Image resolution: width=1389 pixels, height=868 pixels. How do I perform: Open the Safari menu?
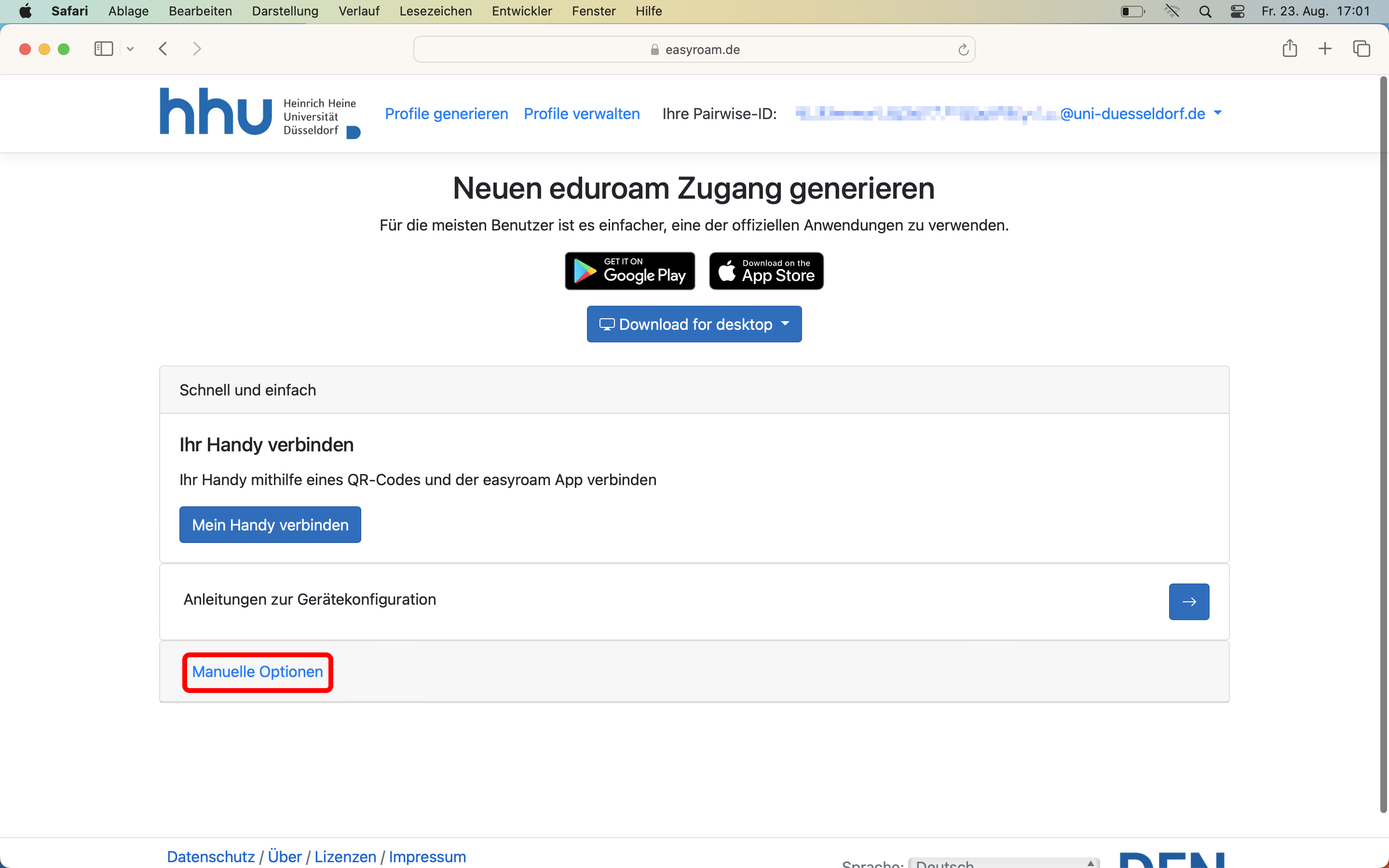[69, 11]
